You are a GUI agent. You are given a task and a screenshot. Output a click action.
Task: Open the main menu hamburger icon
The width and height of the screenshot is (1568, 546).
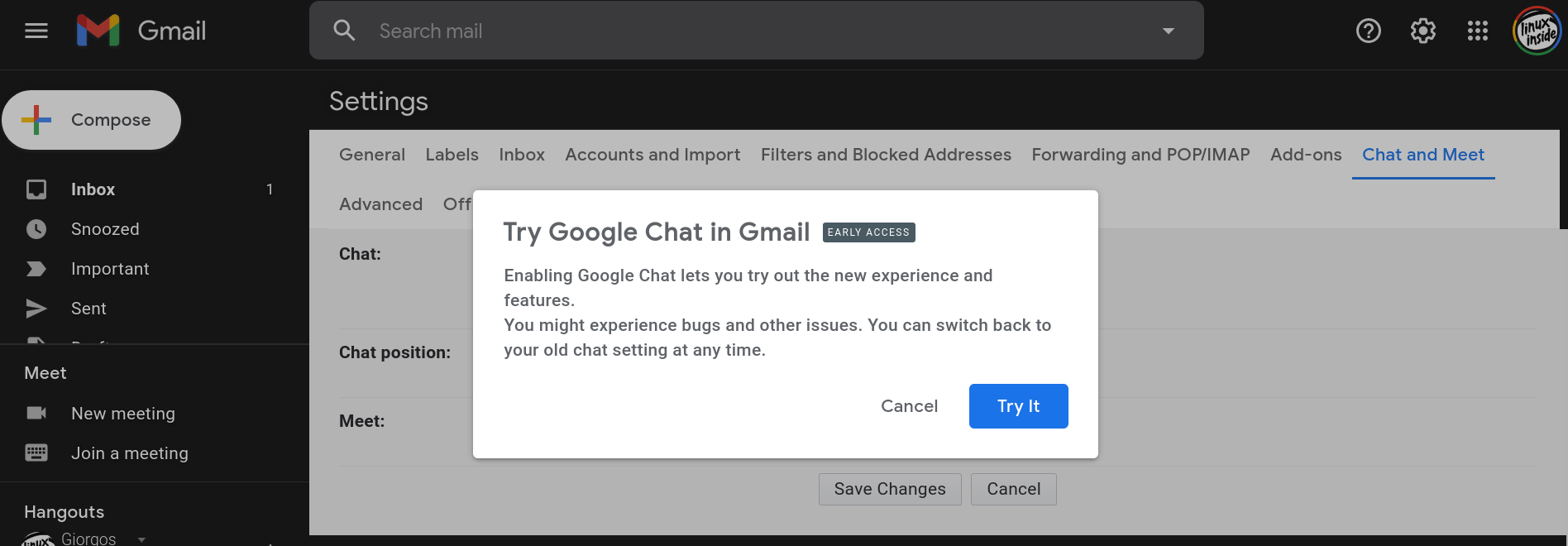(x=36, y=31)
